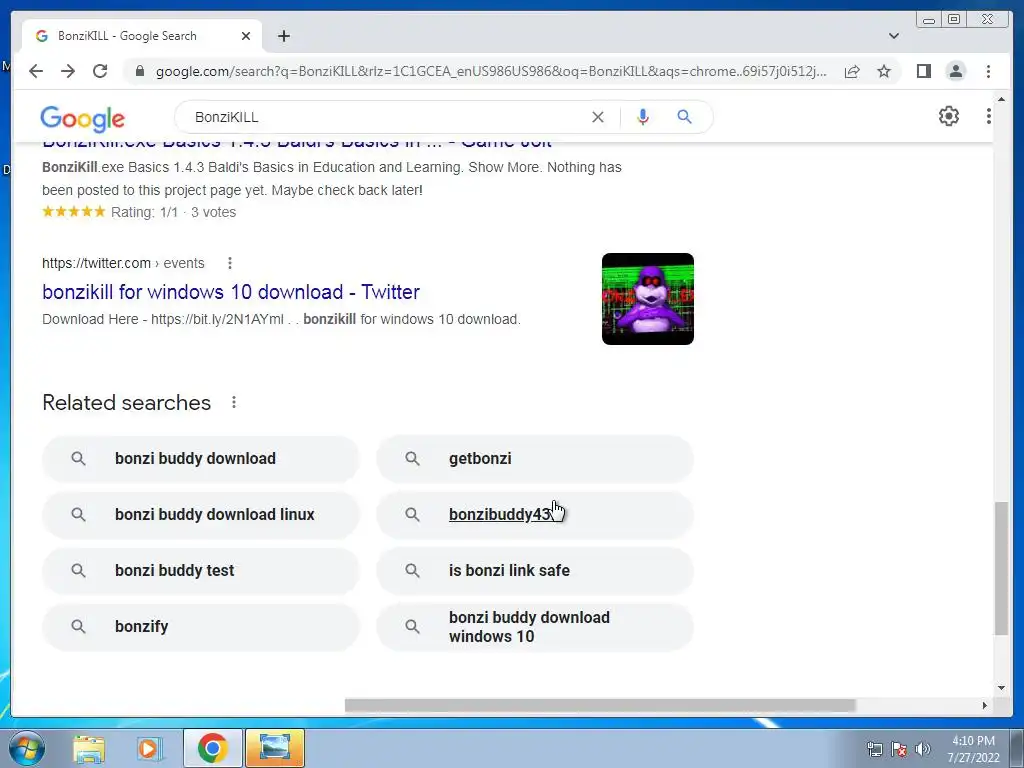Reload the Google search page
The width and height of the screenshot is (1024, 768).
click(100, 71)
